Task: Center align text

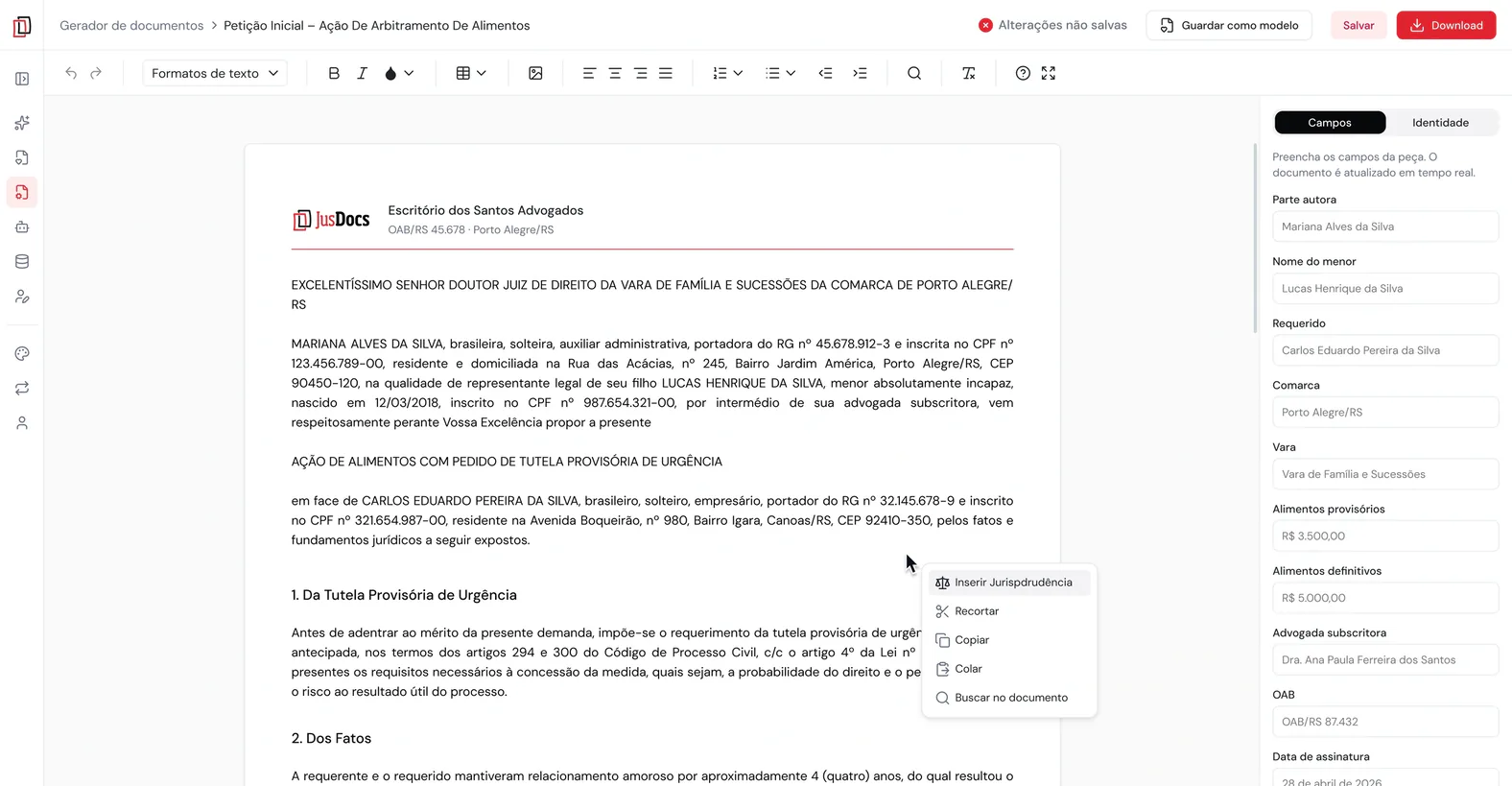Action: point(615,73)
